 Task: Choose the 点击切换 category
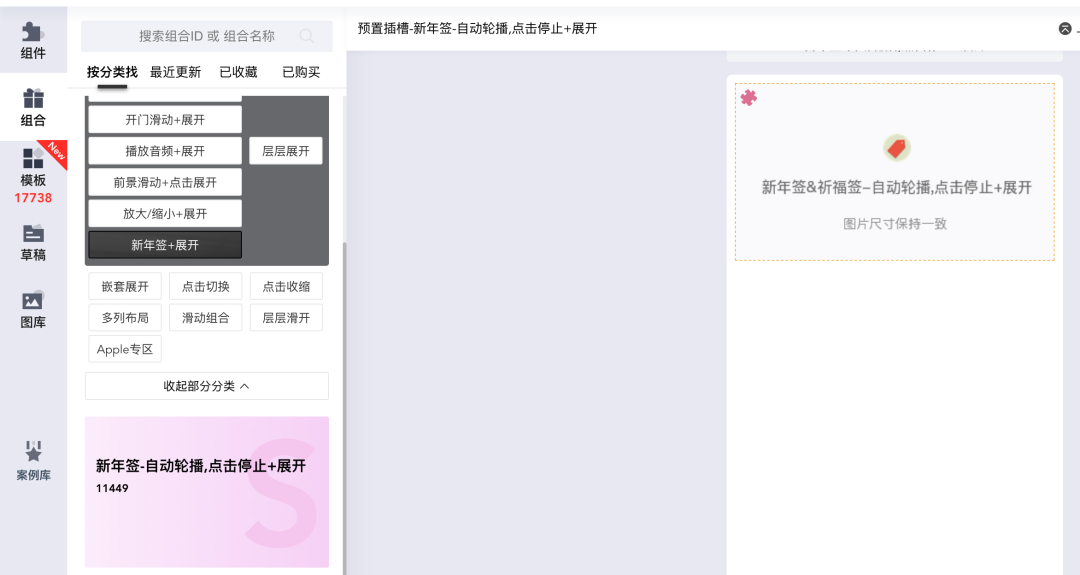click(x=205, y=286)
